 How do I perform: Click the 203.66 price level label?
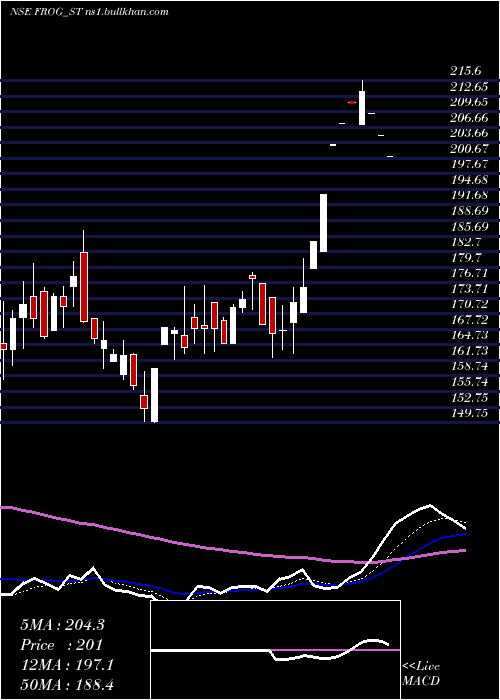(x=469, y=133)
